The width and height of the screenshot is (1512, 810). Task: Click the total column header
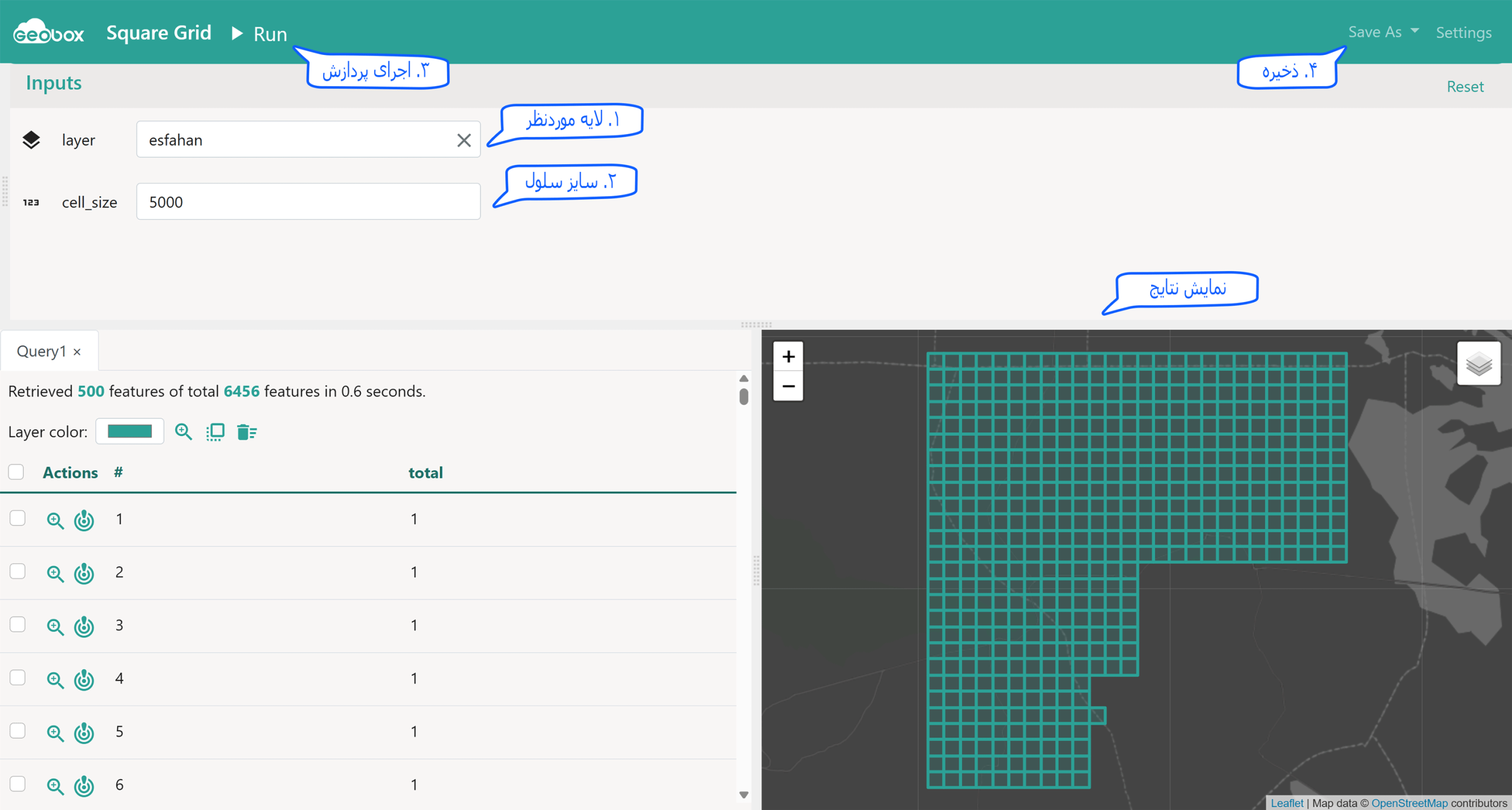(x=426, y=473)
